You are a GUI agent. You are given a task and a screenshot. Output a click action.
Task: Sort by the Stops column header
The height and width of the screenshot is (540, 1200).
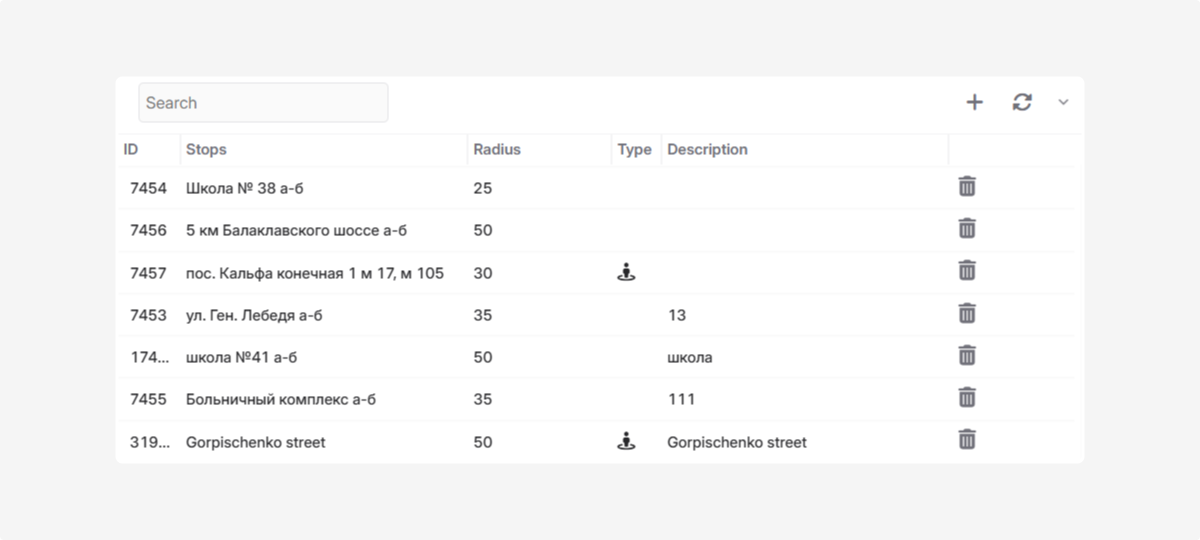coord(206,150)
